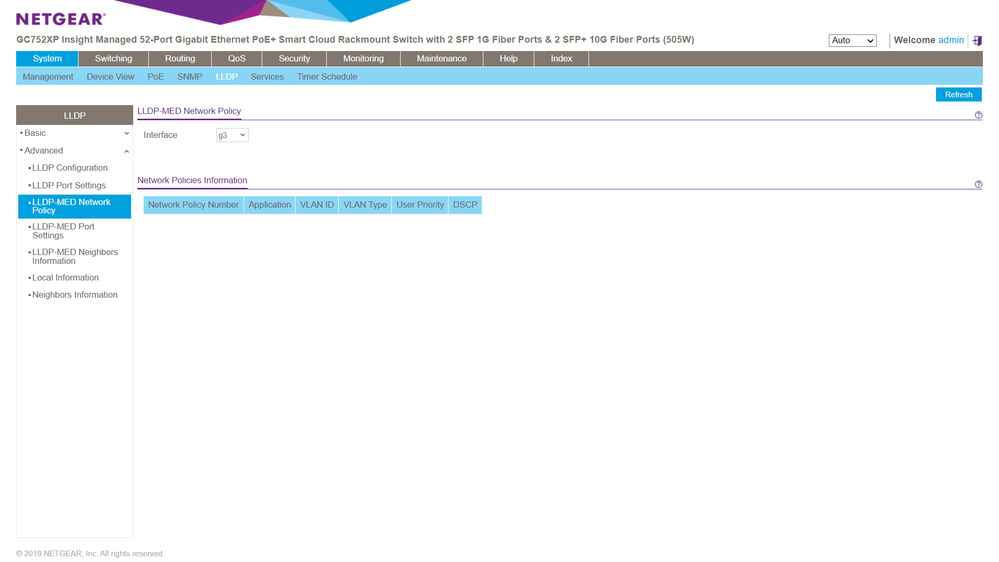
Task: Select the PoE submenu
Action: click(x=155, y=76)
